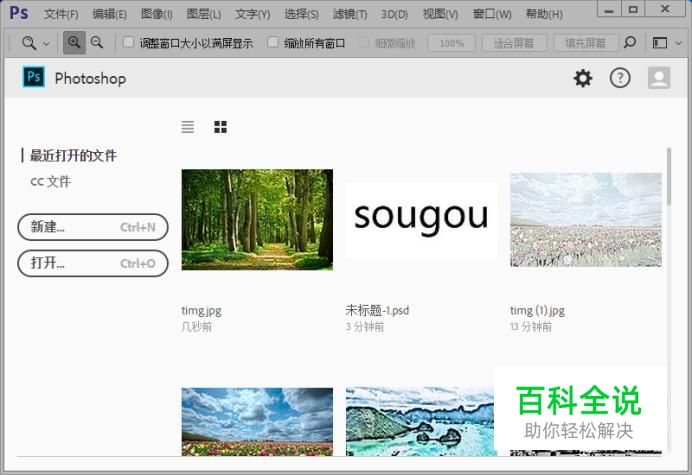Open the help question mark icon
Screen dimensions: 692x475
620,78
